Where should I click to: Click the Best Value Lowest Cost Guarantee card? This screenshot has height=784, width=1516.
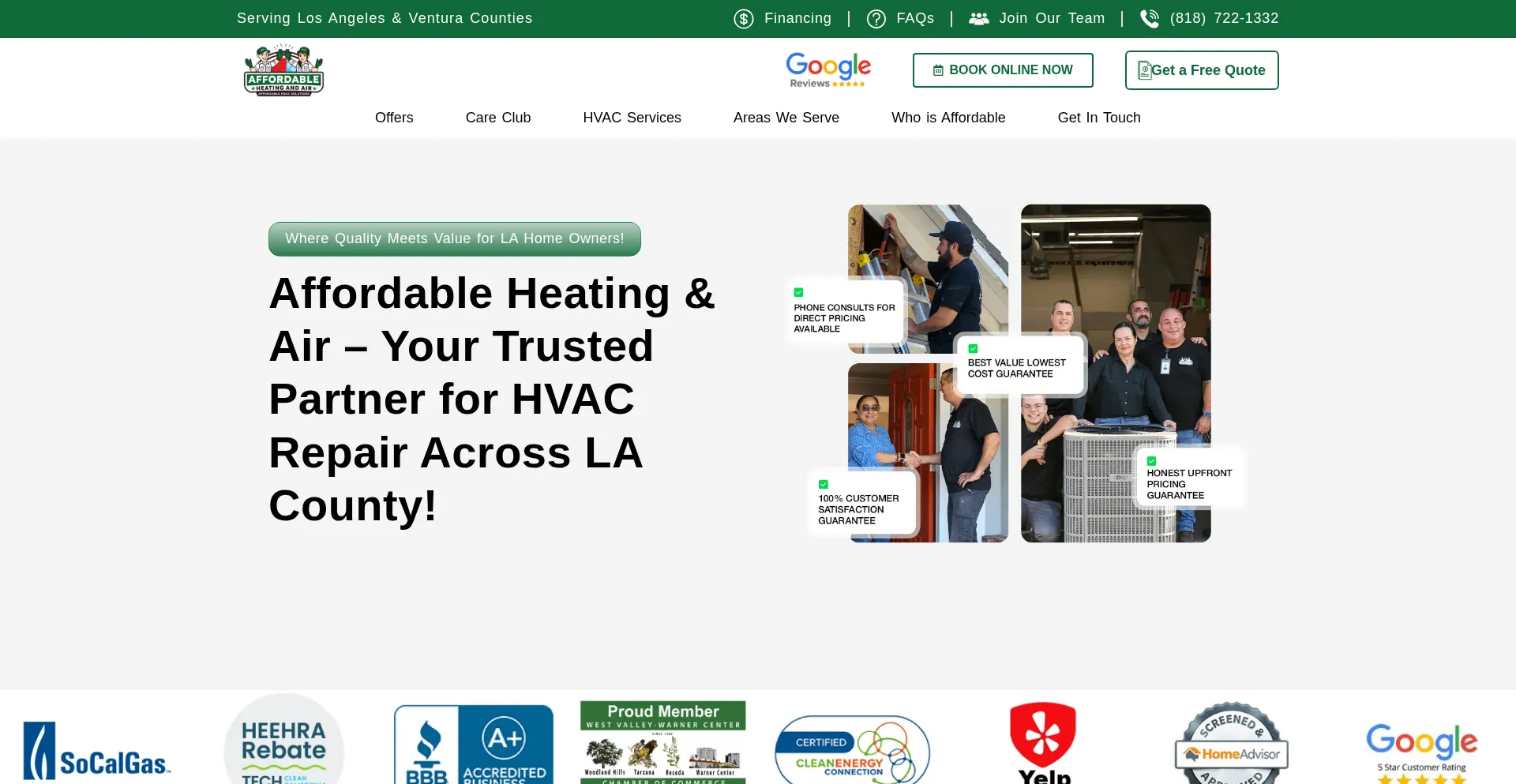click(1019, 363)
